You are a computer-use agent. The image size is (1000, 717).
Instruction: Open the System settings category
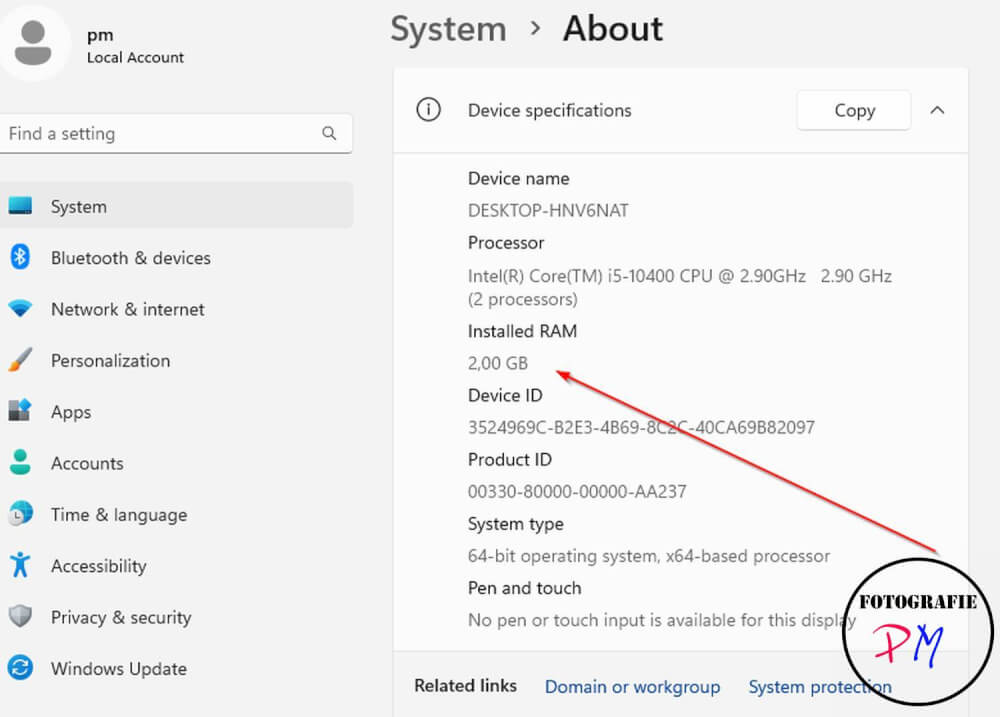point(176,205)
